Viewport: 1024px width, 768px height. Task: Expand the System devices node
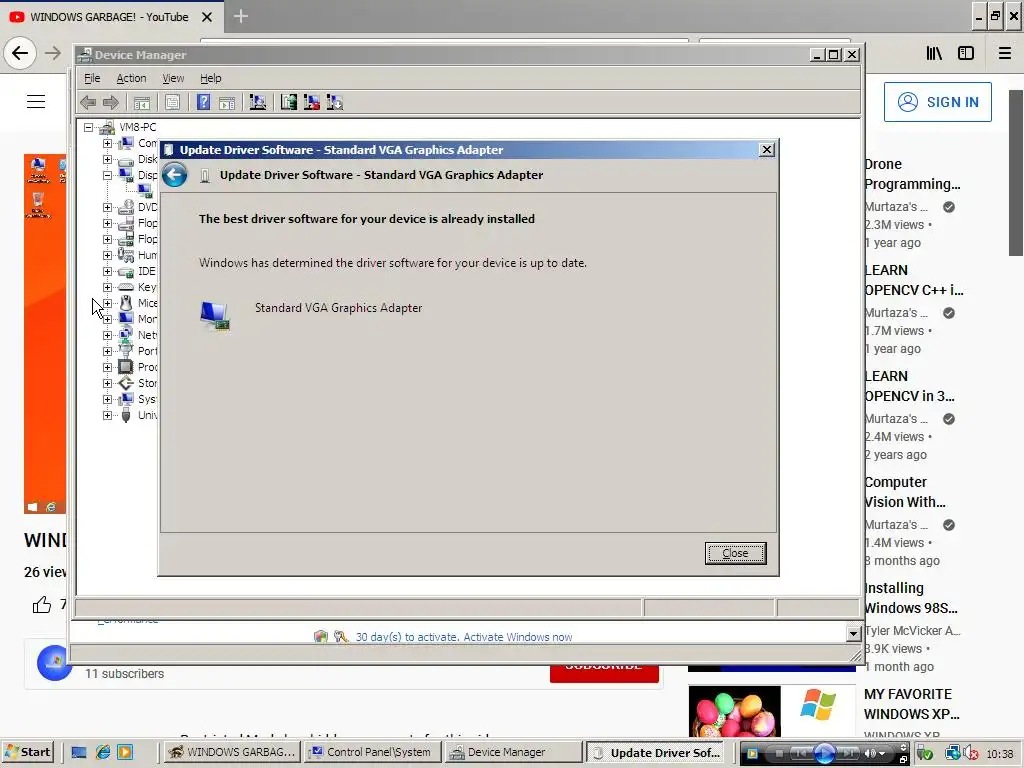coord(107,399)
